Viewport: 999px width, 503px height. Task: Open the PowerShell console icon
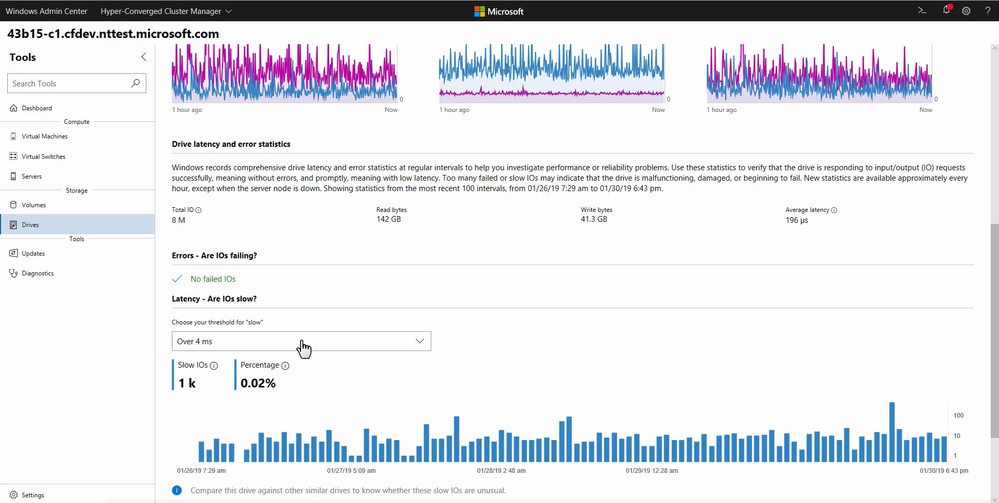(x=921, y=11)
